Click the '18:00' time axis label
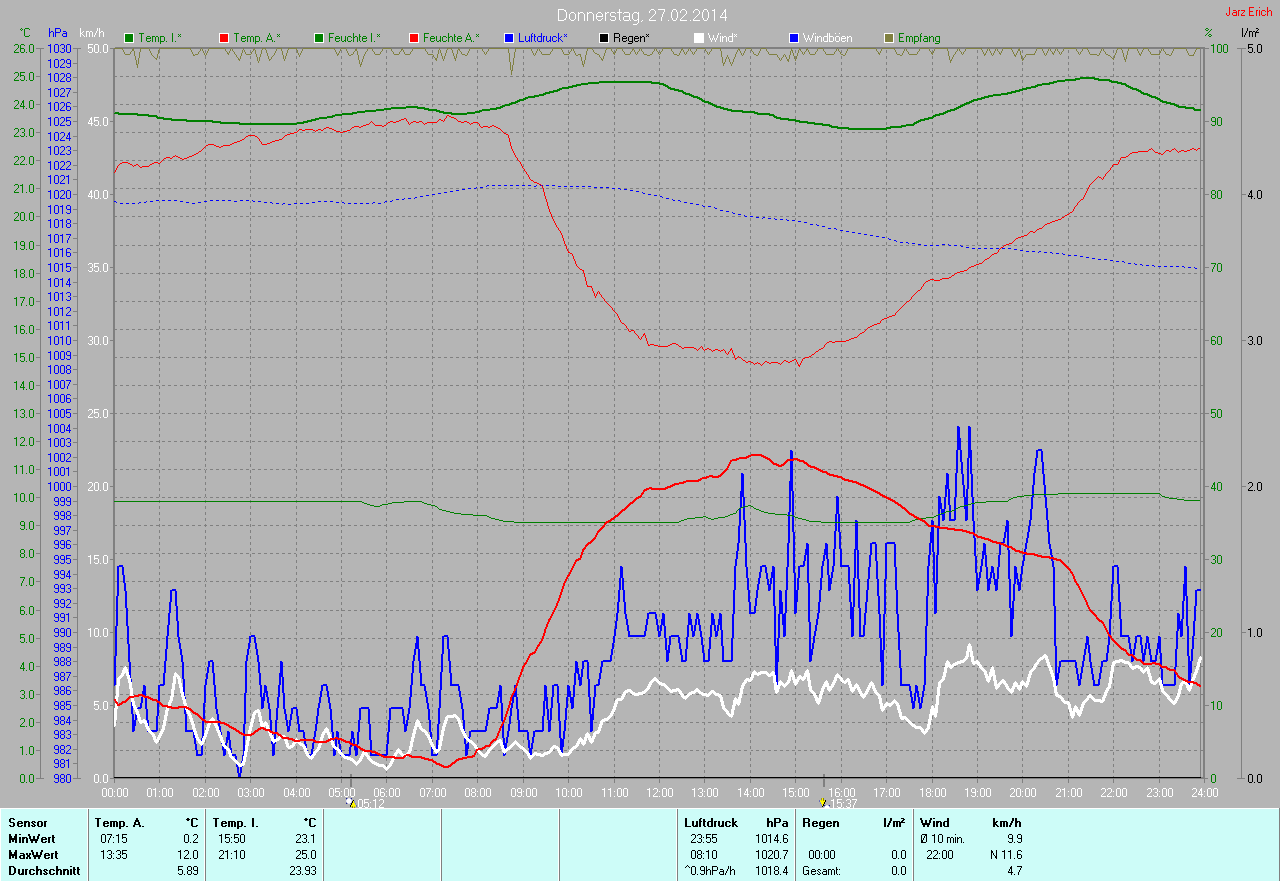The height and width of the screenshot is (881, 1280). [932, 792]
